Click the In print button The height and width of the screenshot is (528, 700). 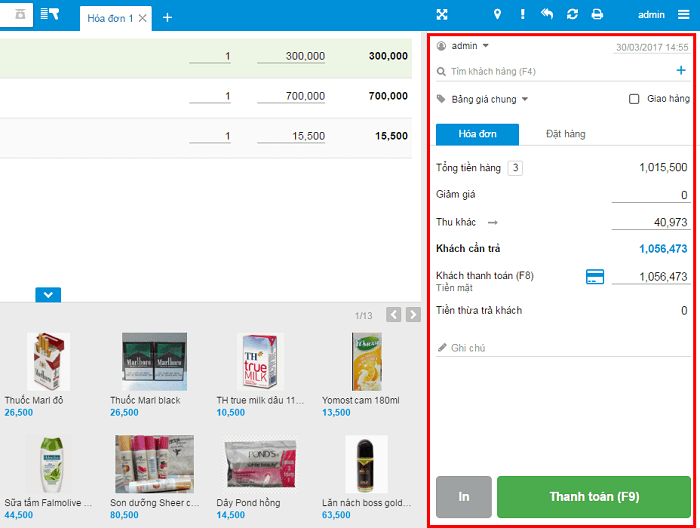463,496
